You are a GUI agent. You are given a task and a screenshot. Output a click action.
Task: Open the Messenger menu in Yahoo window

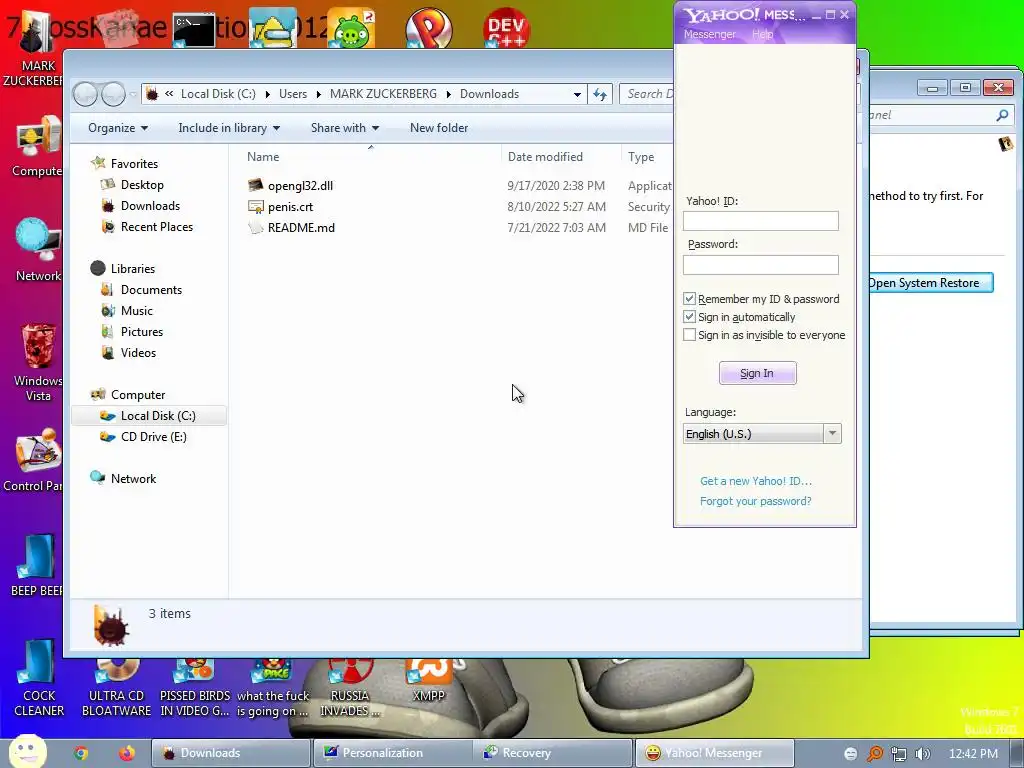[709, 34]
